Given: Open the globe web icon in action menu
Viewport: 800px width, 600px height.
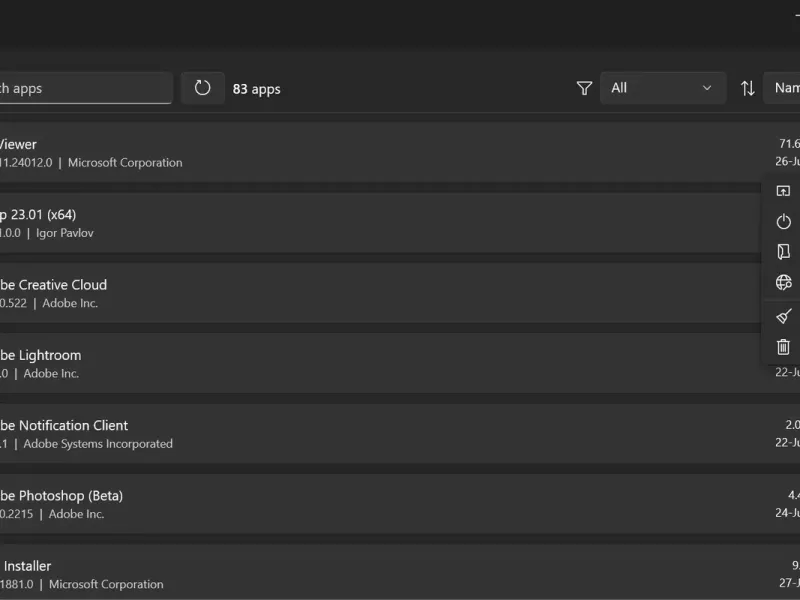Looking at the screenshot, I should click(x=783, y=282).
